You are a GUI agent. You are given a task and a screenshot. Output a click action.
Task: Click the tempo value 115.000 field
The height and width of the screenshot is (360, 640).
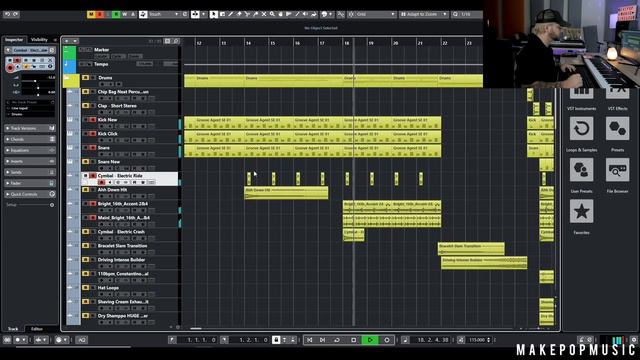click(x=477, y=340)
